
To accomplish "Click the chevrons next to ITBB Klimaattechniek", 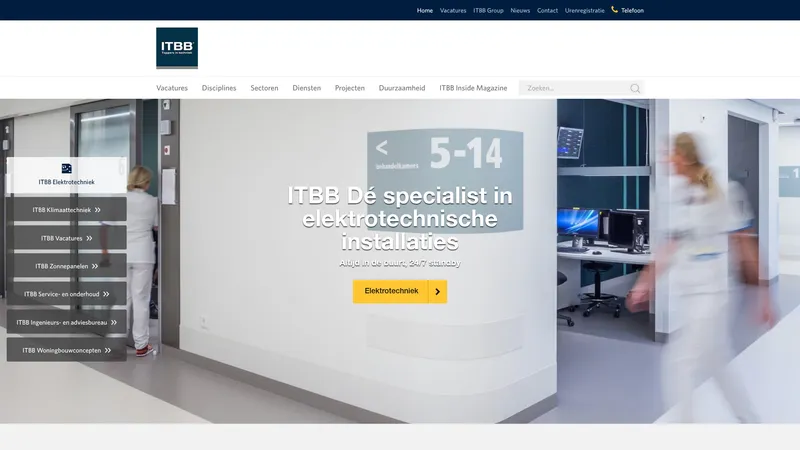I will pyautogui.click(x=97, y=210).
